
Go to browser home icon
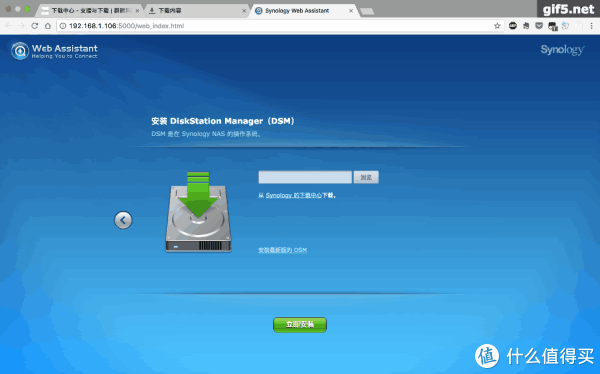[47, 26]
